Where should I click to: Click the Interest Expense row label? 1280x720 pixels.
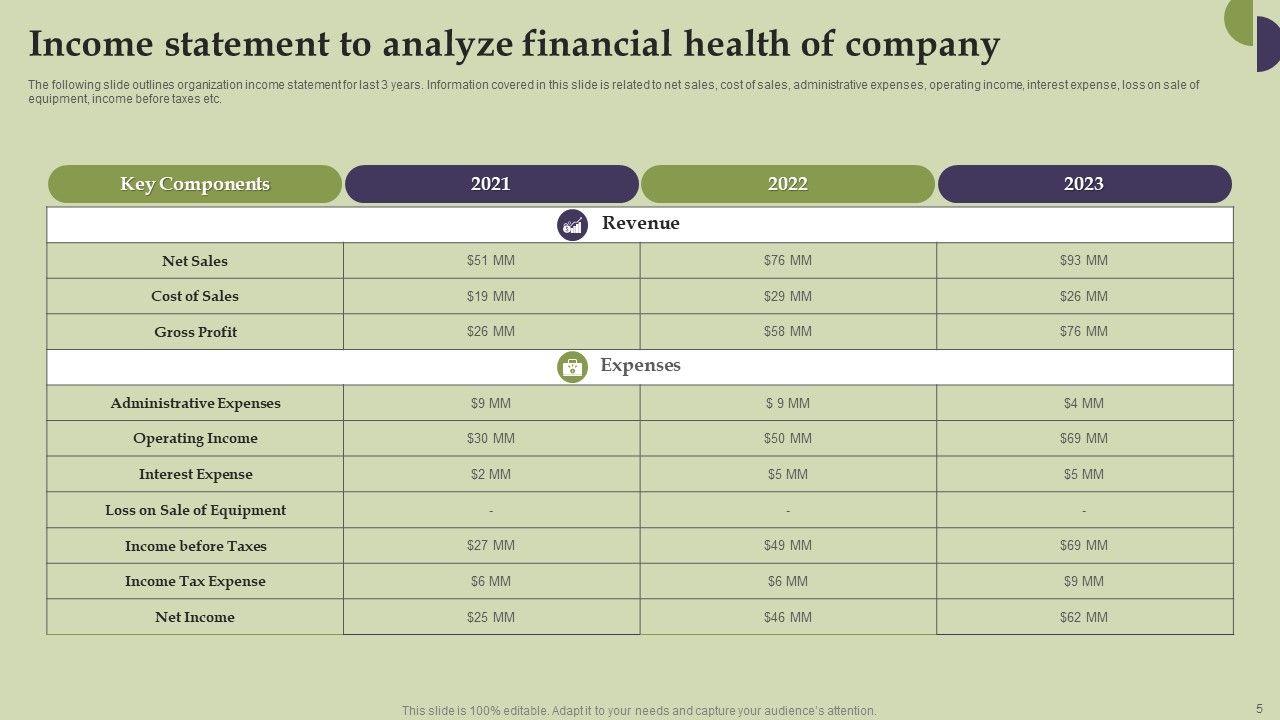[195, 474]
